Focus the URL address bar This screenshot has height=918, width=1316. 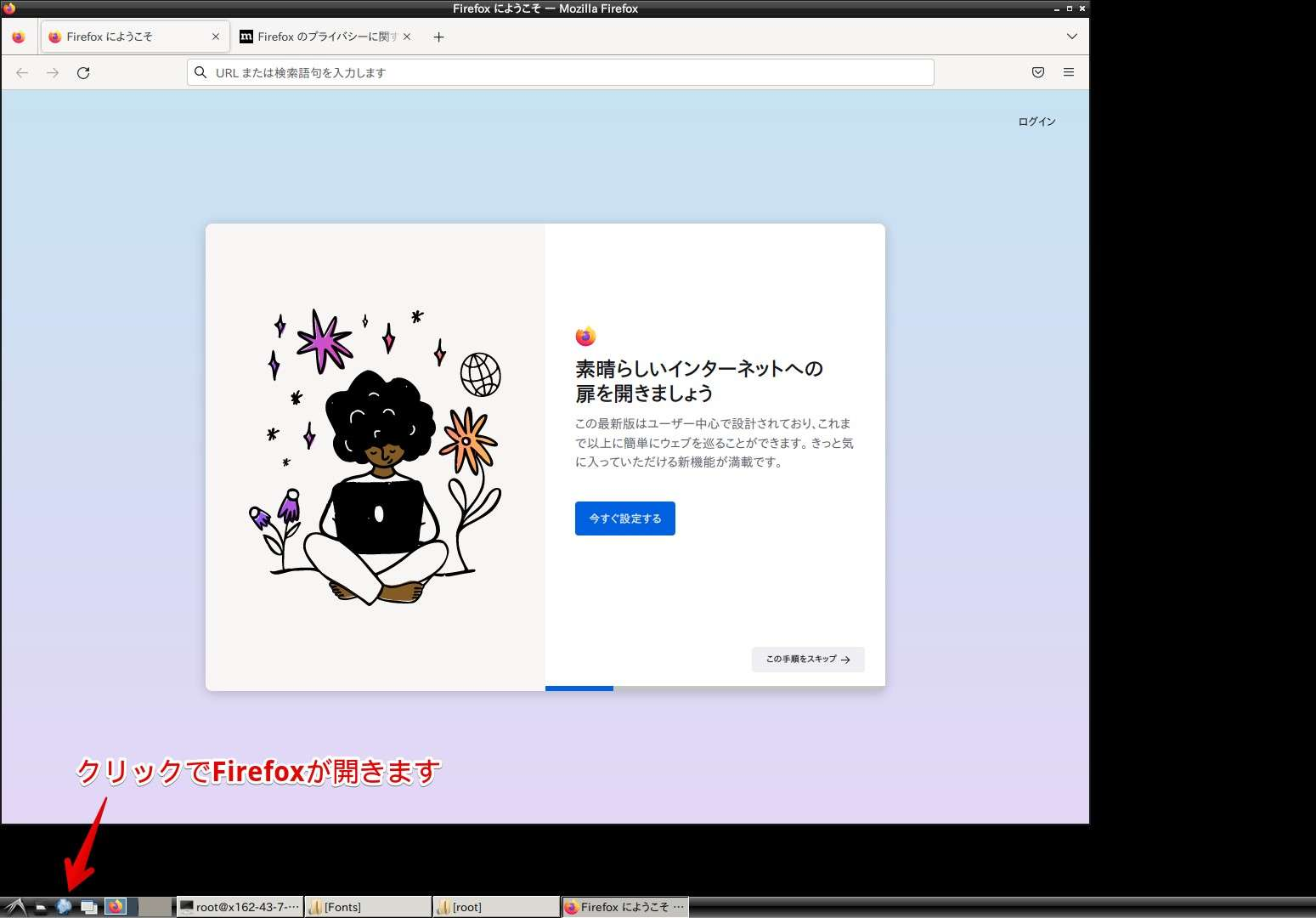coord(561,73)
